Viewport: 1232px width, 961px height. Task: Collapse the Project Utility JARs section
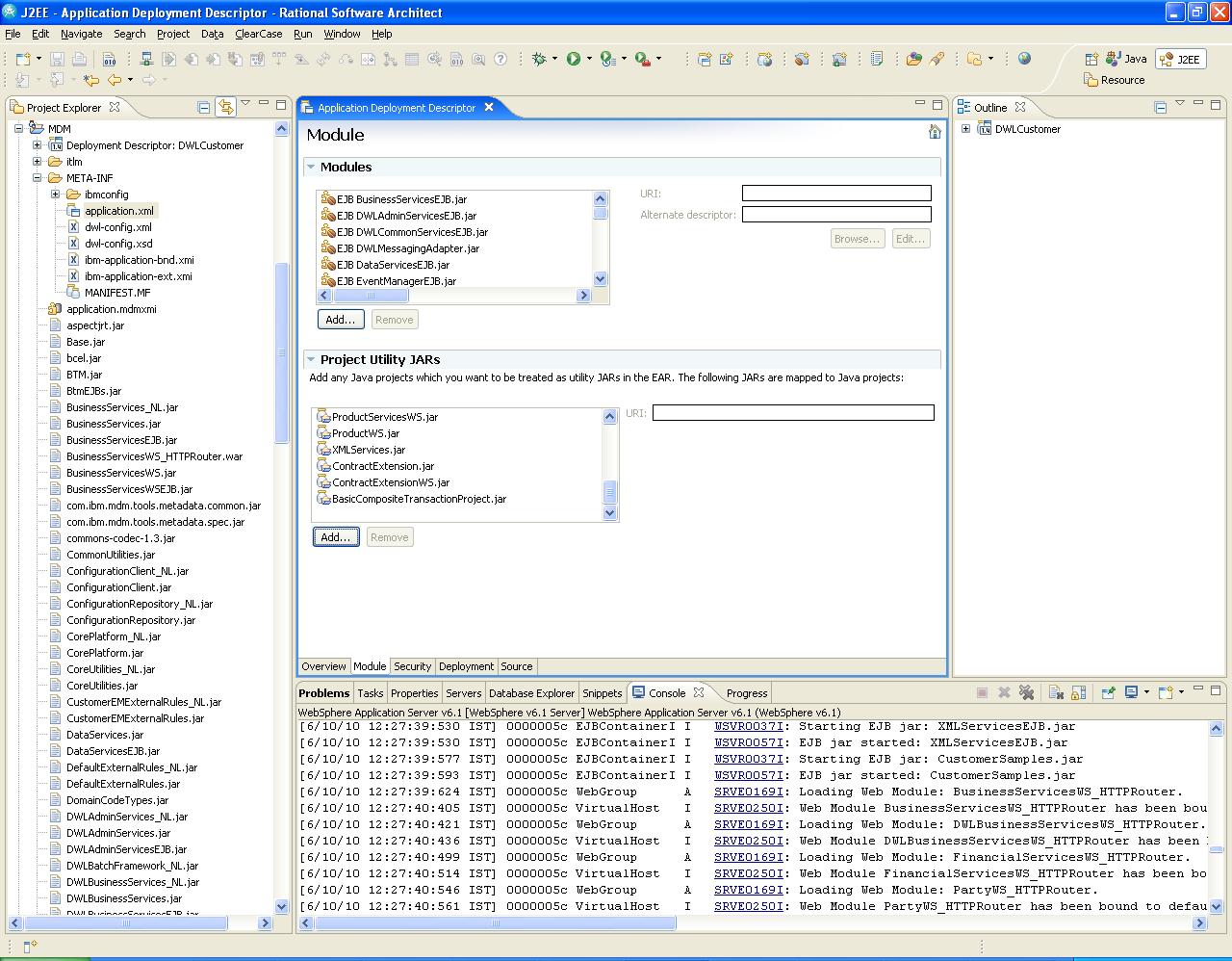(311, 359)
